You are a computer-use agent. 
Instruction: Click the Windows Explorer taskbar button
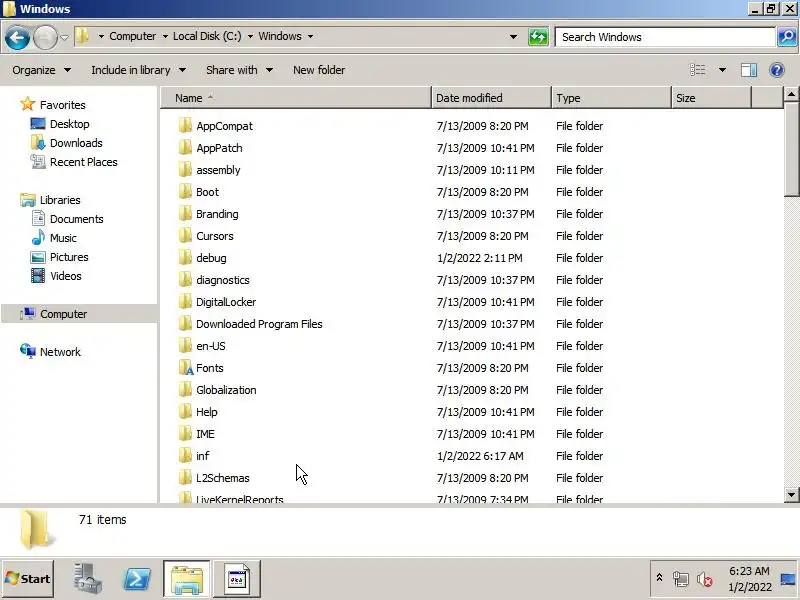187,579
